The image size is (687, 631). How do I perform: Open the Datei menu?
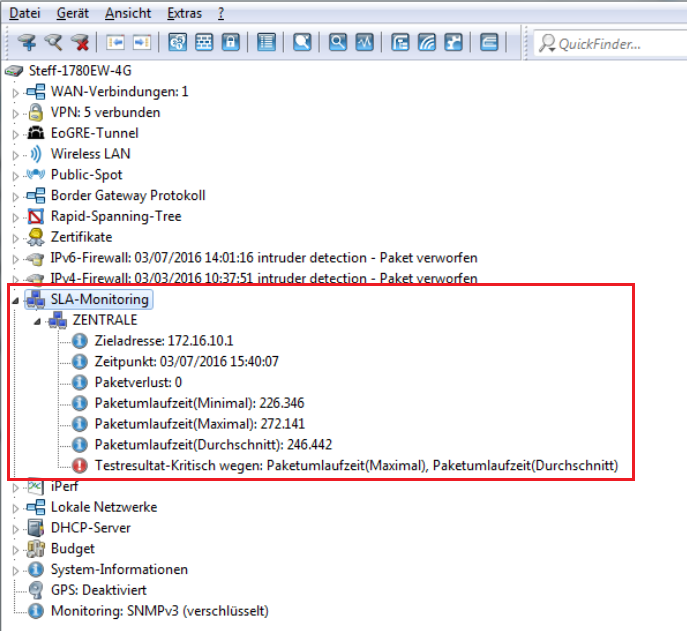pos(25,13)
